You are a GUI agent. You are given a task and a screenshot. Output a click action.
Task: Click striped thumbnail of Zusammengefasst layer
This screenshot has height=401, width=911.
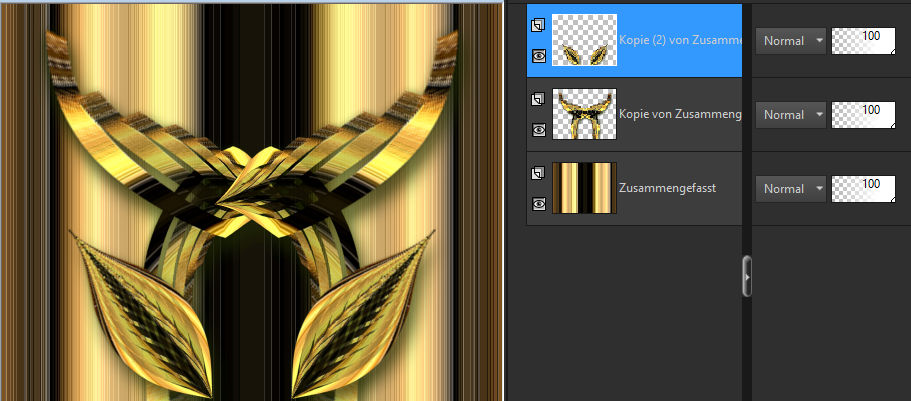point(584,189)
